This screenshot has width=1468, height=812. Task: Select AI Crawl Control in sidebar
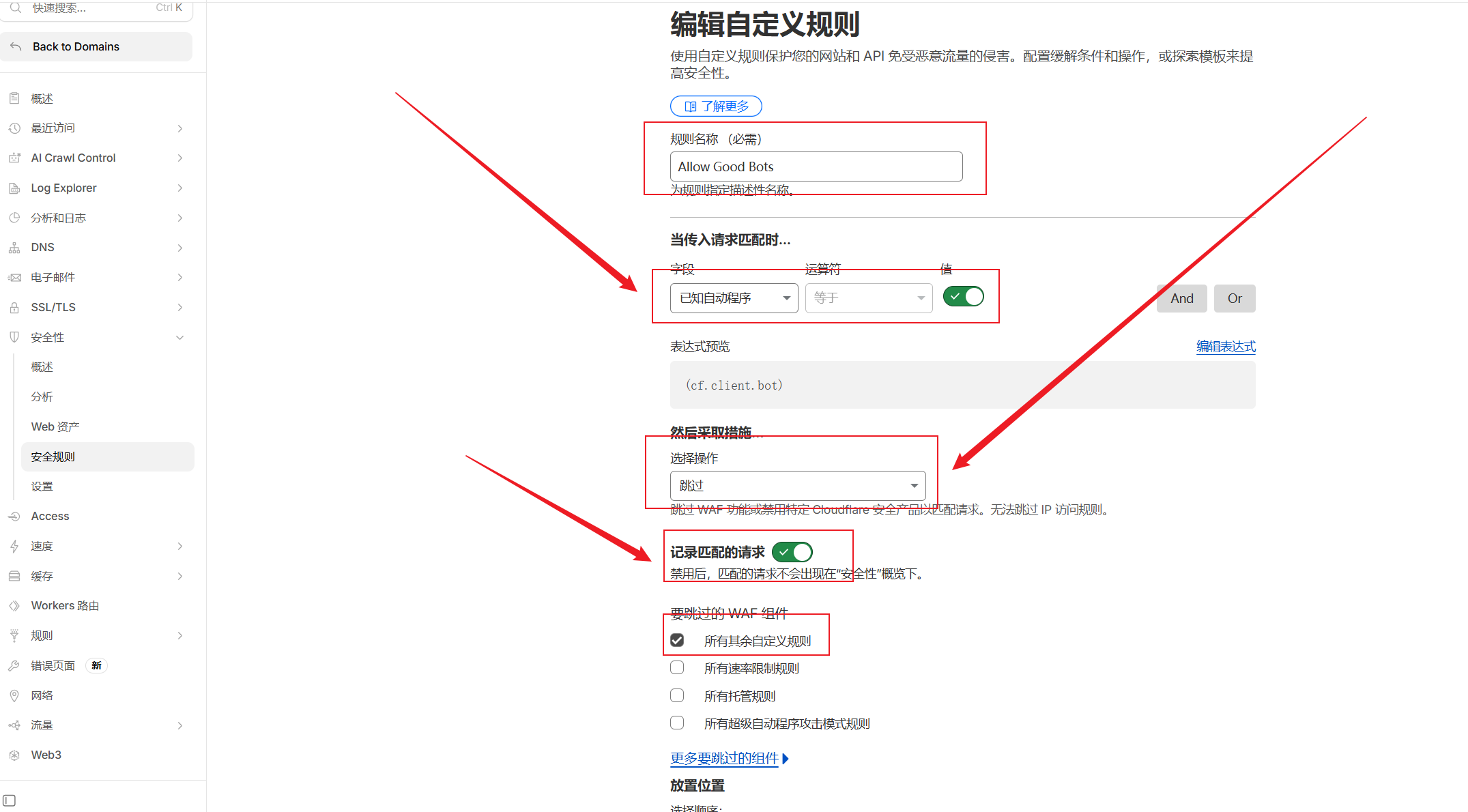73,158
